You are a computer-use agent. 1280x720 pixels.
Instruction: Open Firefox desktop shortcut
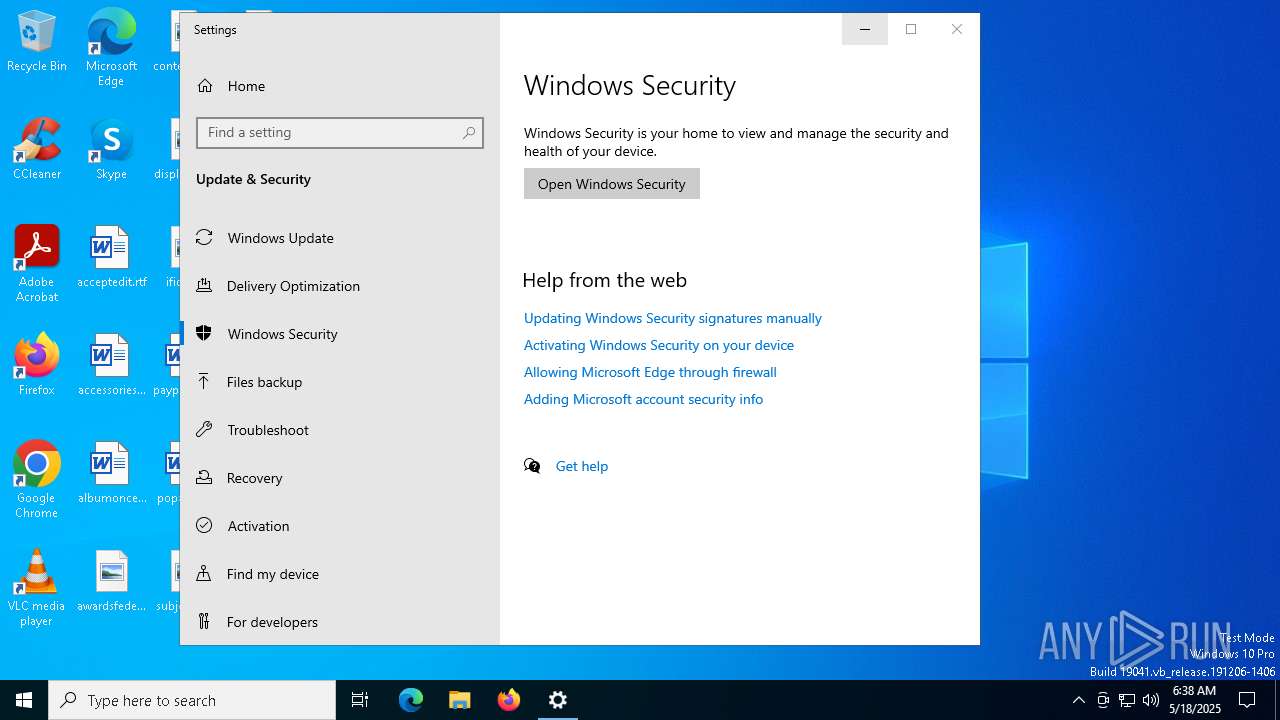tap(37, 365)
